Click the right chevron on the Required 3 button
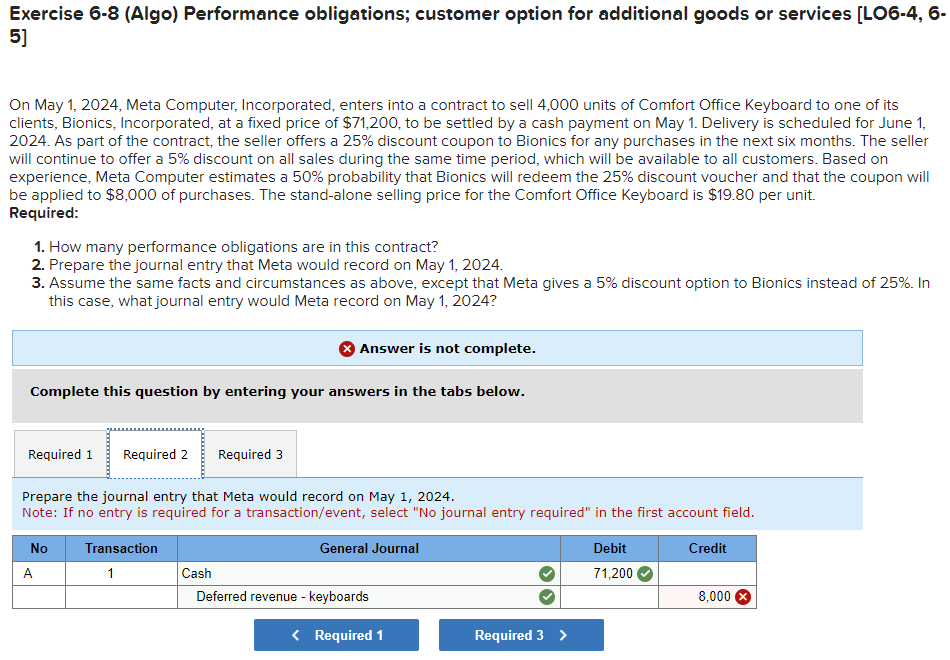Image resolution: width=950 pixels, height=660 pixels. pyautogui.click(x=562, y=635)
